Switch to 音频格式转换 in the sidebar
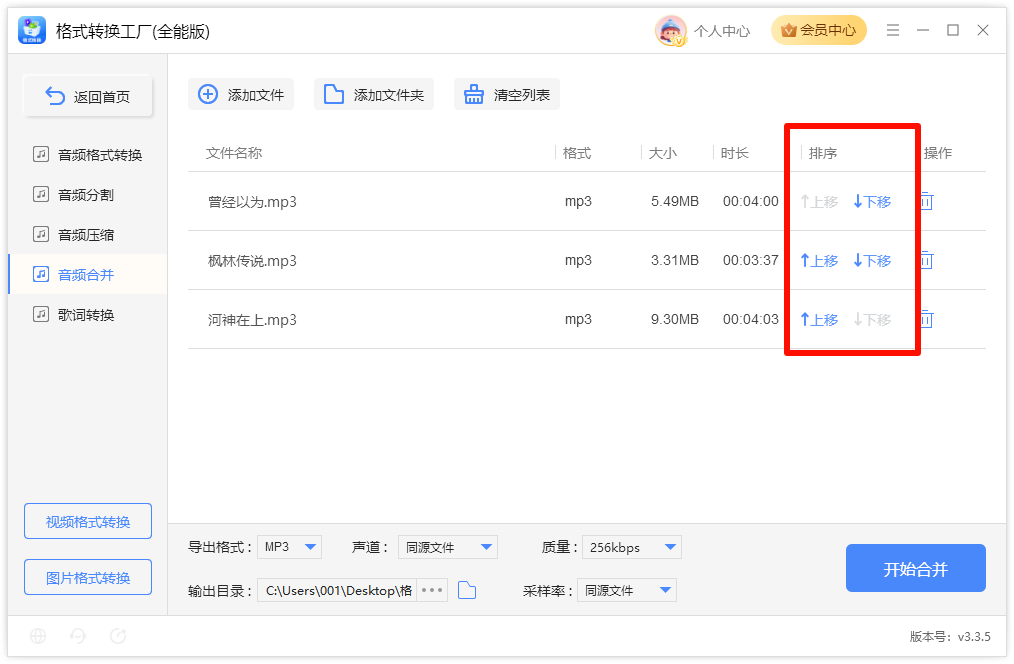 point(88,155)
